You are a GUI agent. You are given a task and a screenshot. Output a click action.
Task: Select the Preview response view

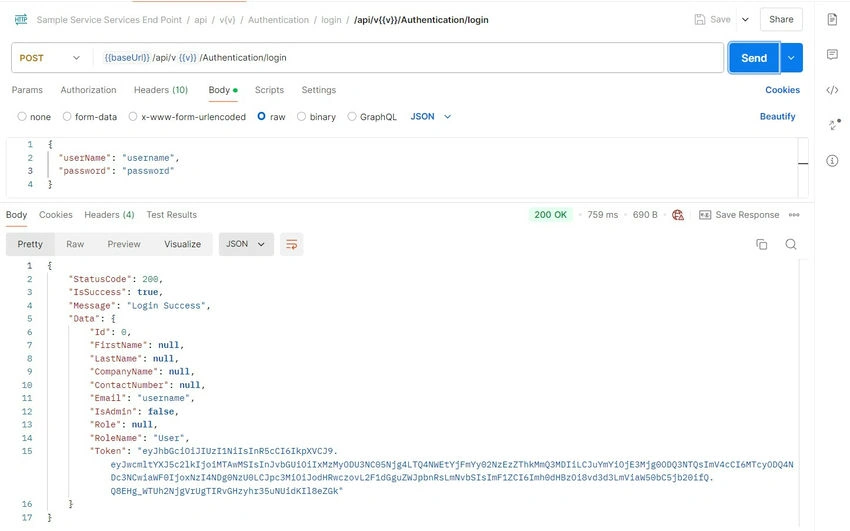click(124, 244)
